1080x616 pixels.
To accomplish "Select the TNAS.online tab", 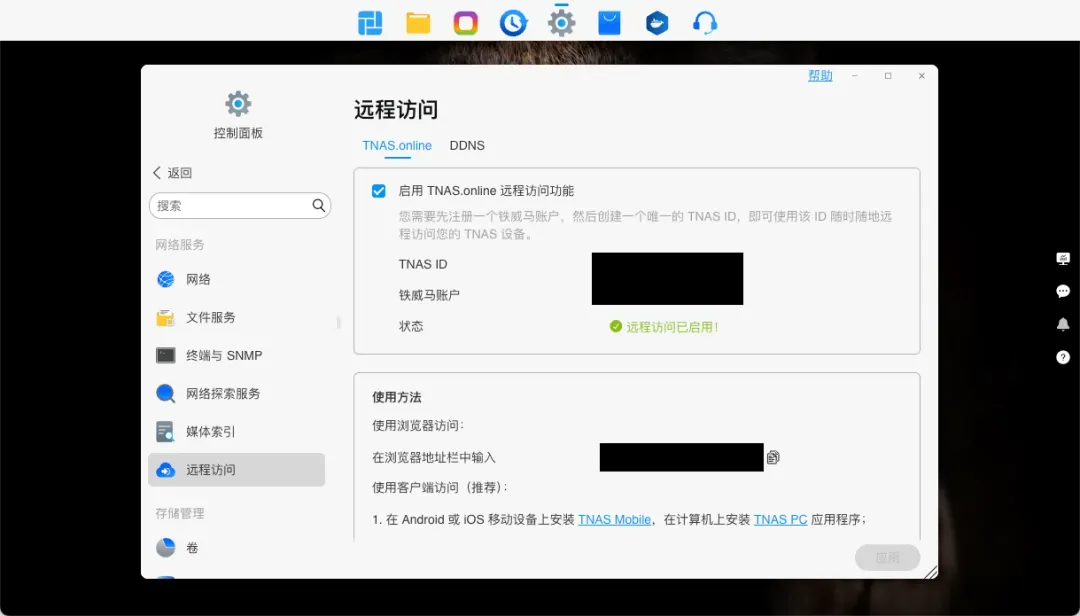I will click(397, 146).
